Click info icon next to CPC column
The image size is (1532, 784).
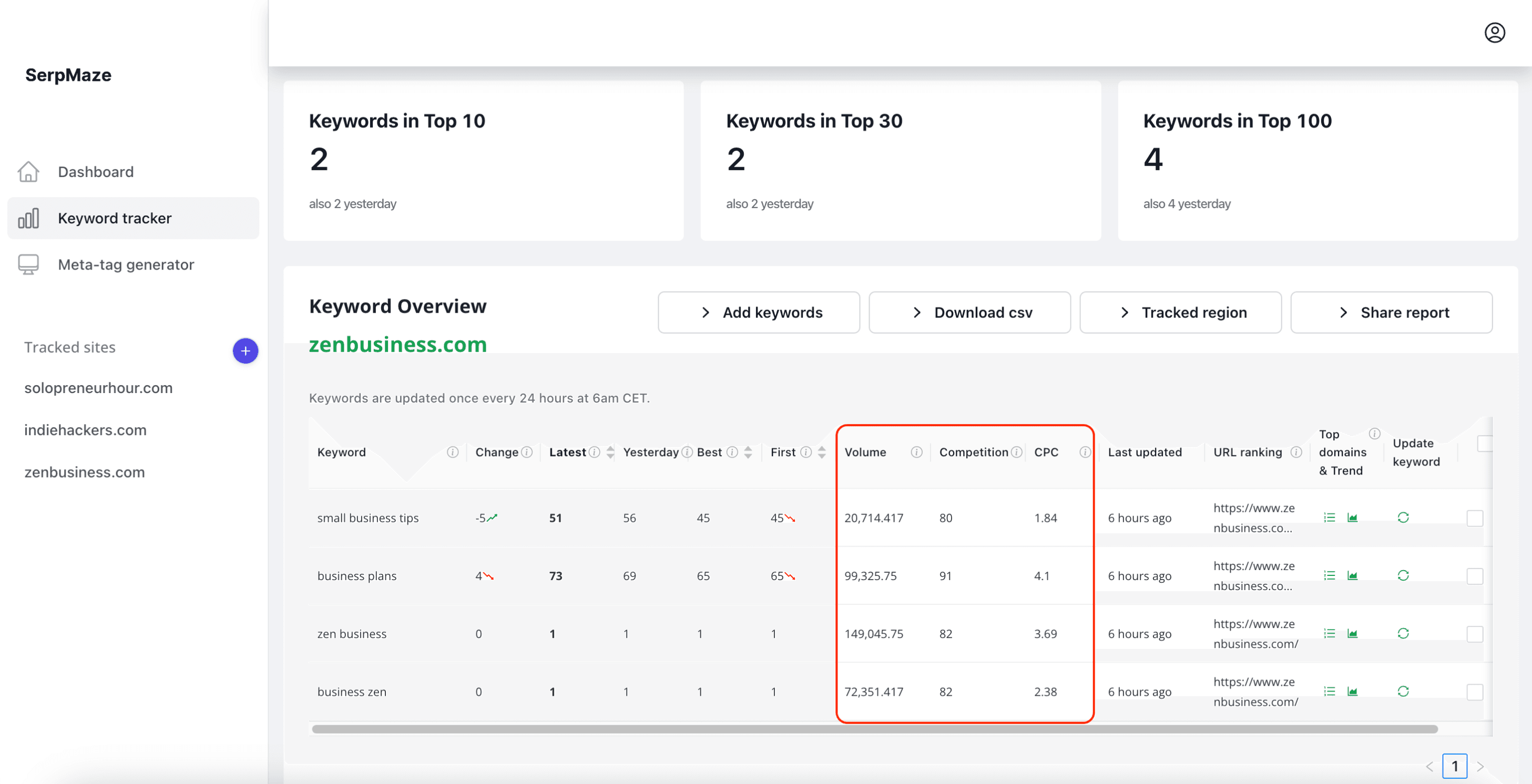coord(1084,452)
